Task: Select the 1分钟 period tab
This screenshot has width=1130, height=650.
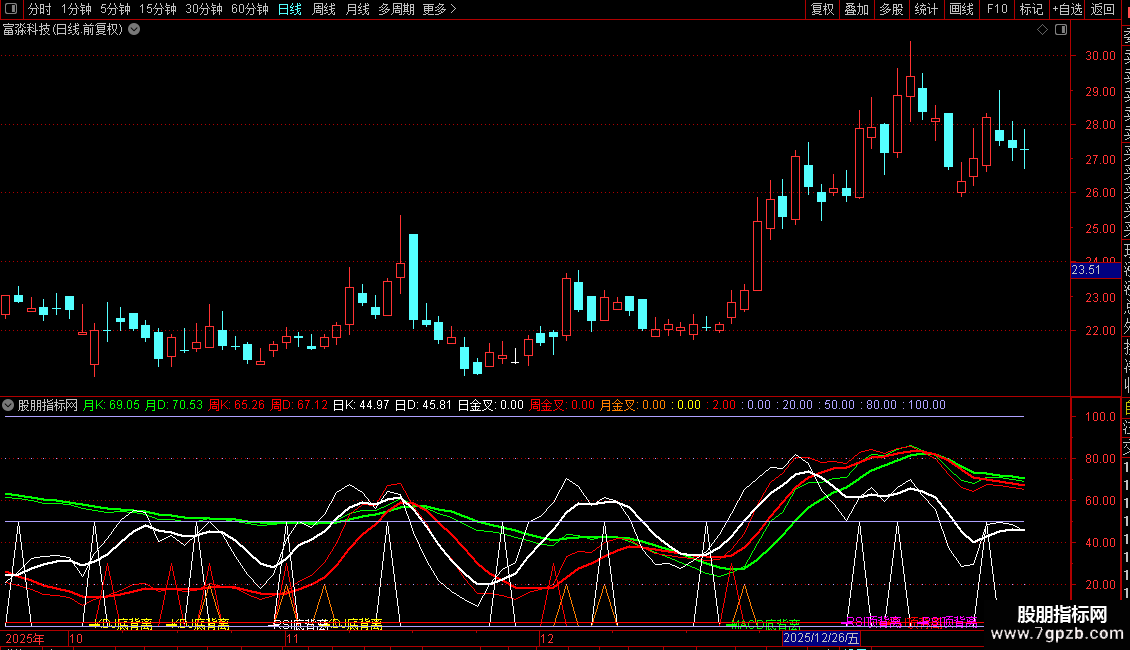Action: coord(76,9)
